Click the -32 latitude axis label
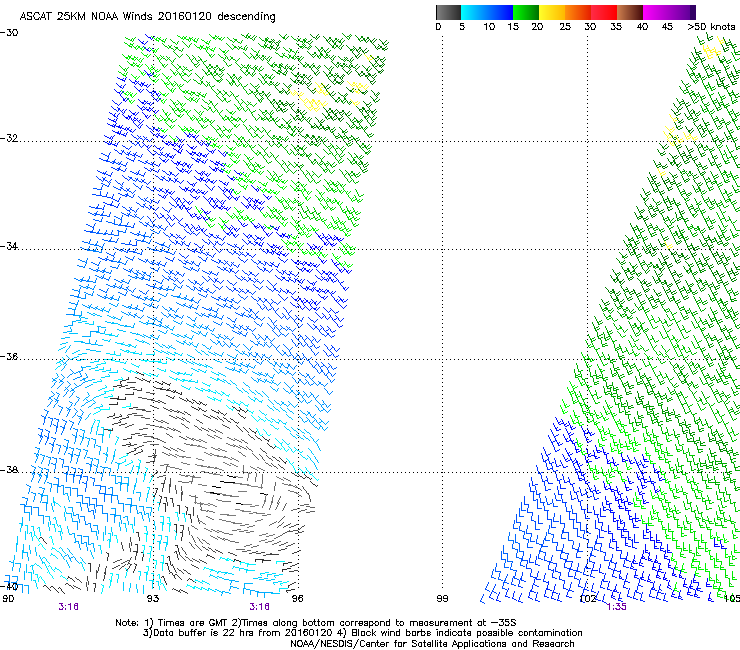This screenshot has height=650, width=740. (9, 138)
